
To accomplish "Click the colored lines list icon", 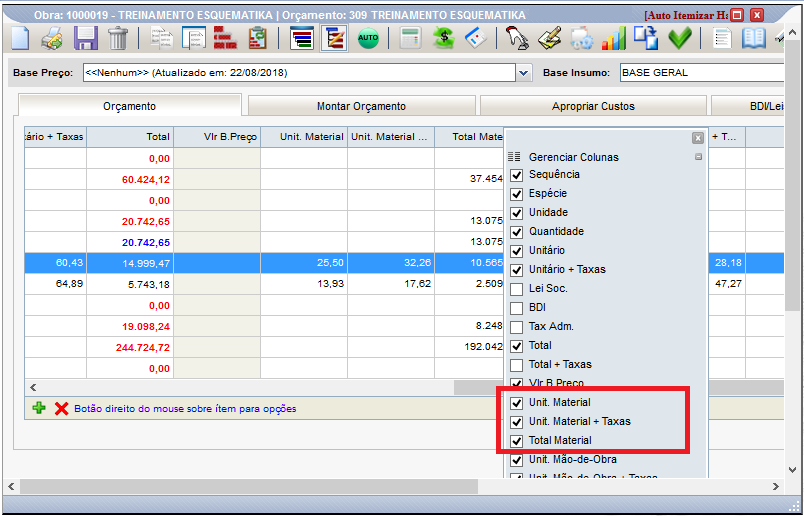I will [302, 38].
